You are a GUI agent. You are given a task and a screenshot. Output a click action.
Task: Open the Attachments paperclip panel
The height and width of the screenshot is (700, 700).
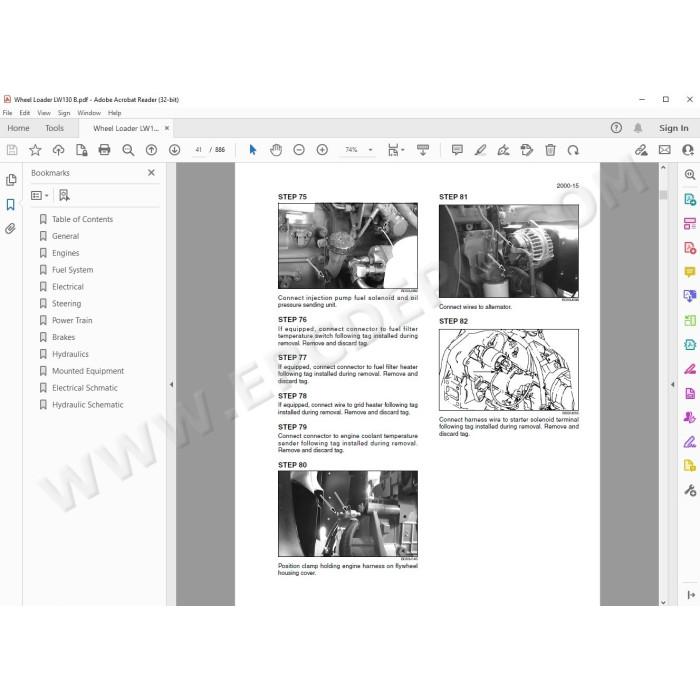[x=10, y=229]
